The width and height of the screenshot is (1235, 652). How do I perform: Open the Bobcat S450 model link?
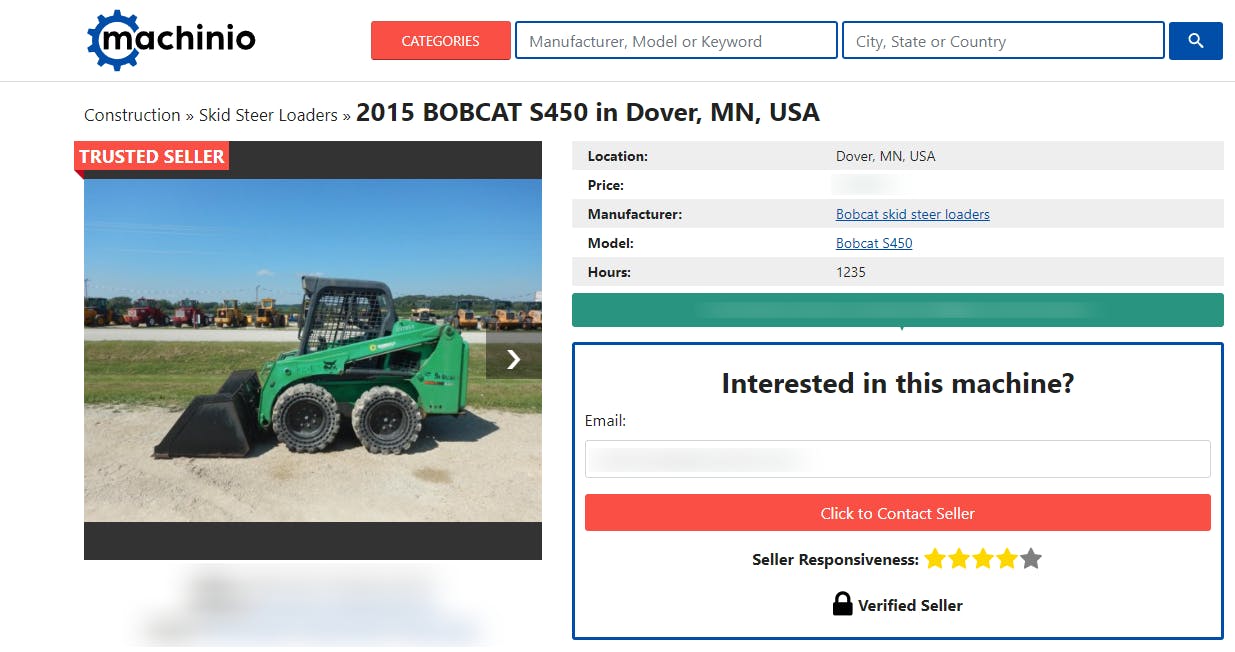pyautogui.click(x=874, y=243)
